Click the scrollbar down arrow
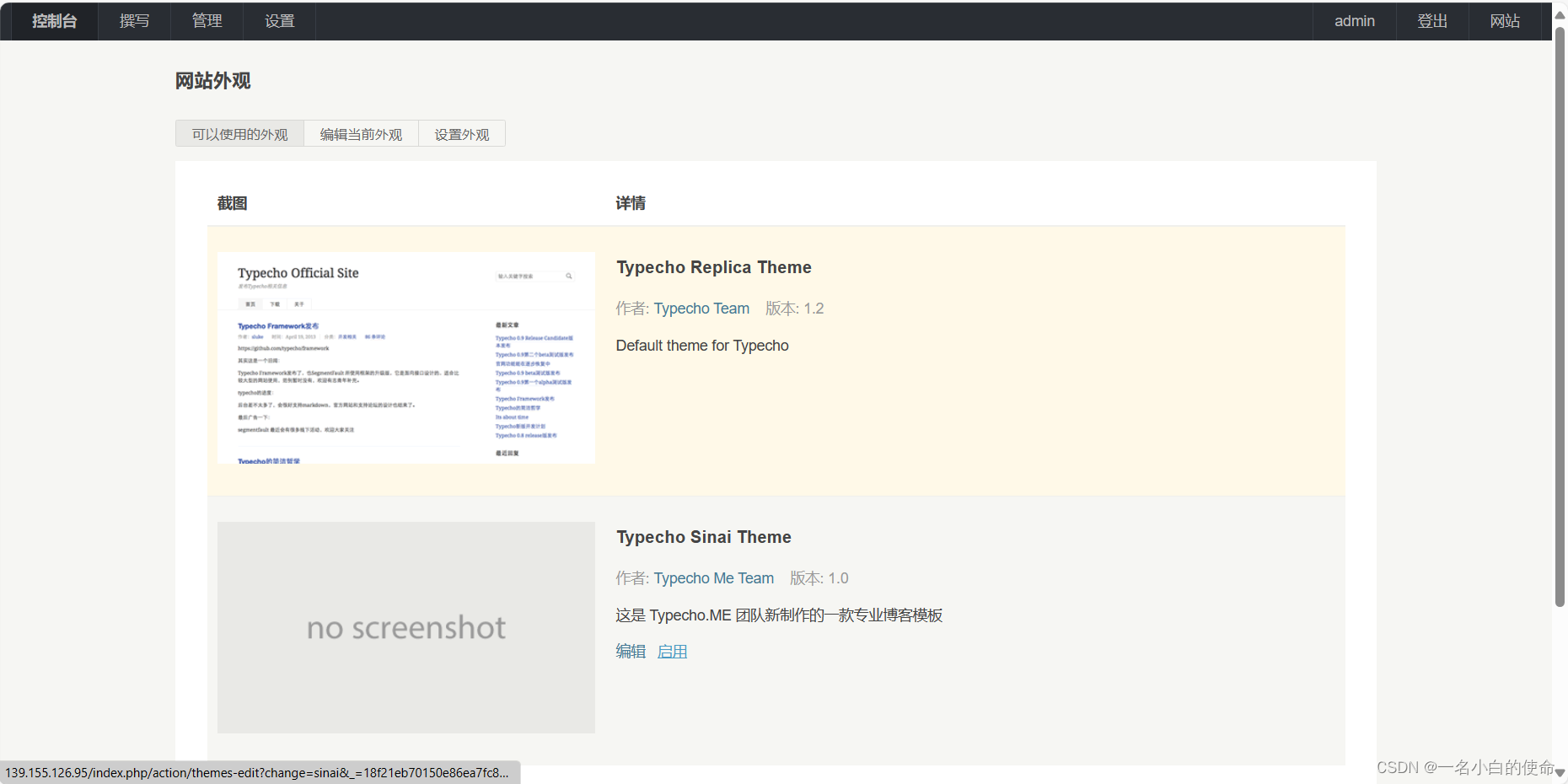The width and height of the screenshot is (1568, 784). [x=1560, y=773]
